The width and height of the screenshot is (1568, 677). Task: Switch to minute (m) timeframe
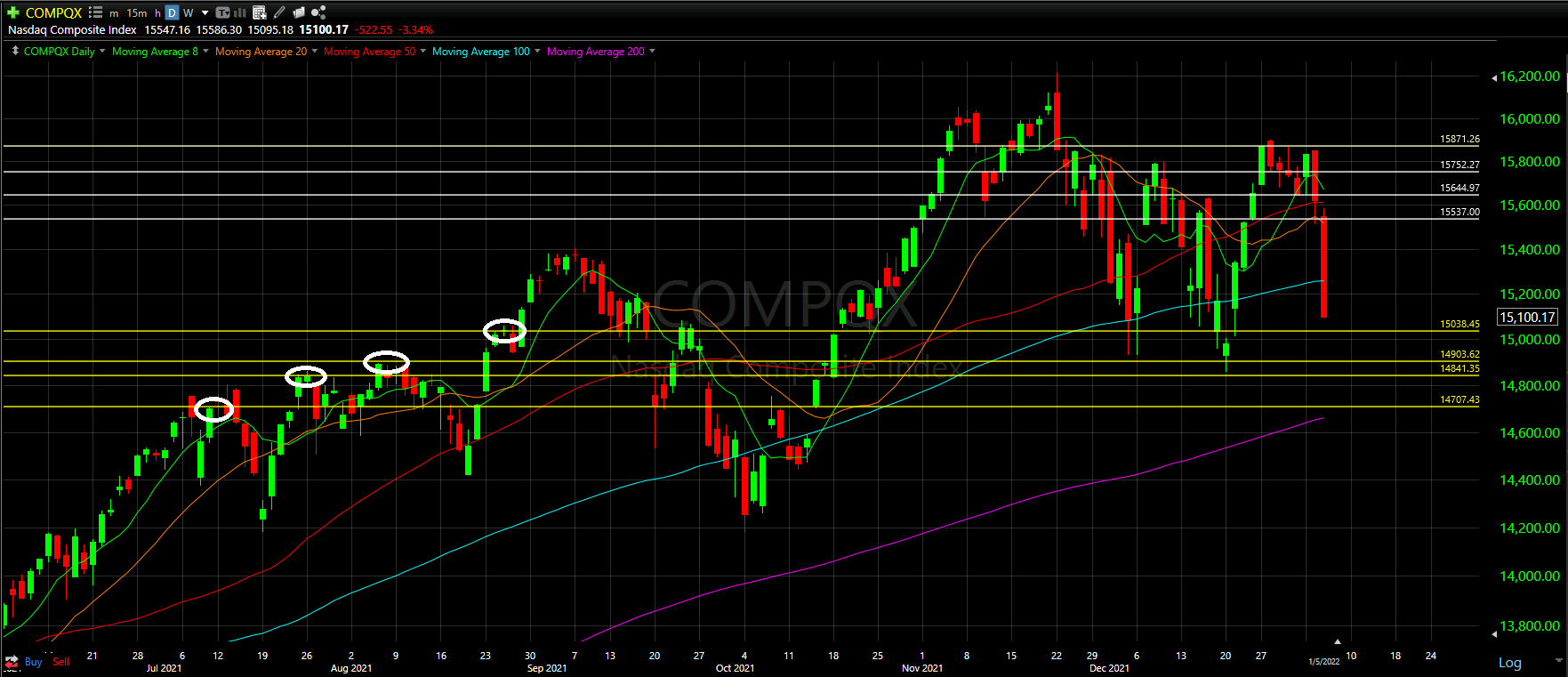coord(114,13)
